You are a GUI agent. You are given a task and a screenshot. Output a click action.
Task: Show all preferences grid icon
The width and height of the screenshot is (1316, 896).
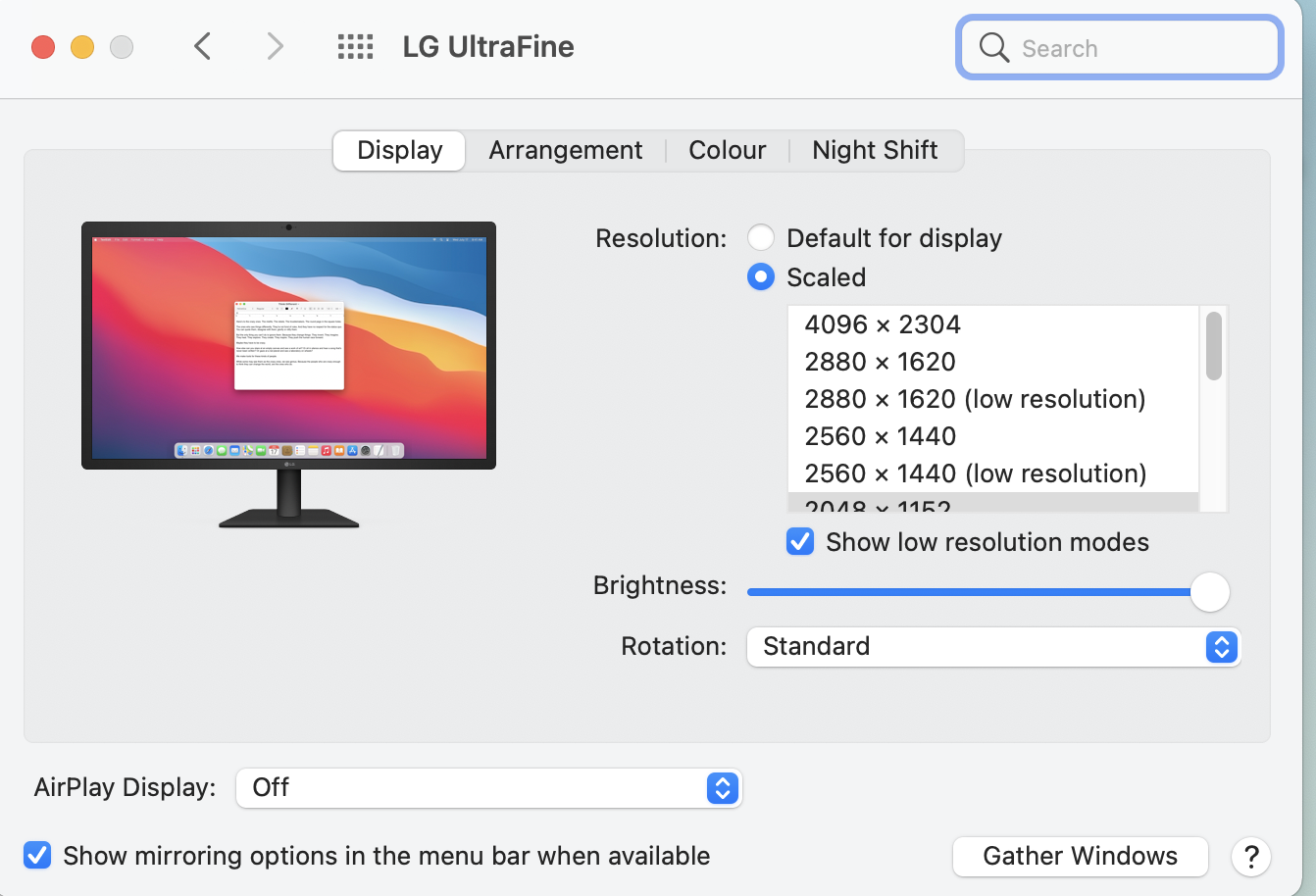355,46
